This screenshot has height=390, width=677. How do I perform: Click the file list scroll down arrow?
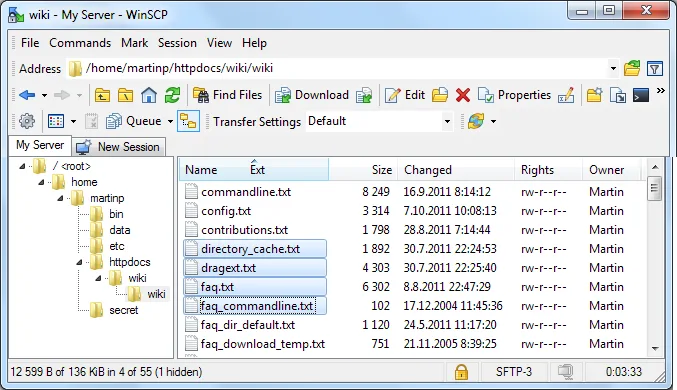click(655, 348)
